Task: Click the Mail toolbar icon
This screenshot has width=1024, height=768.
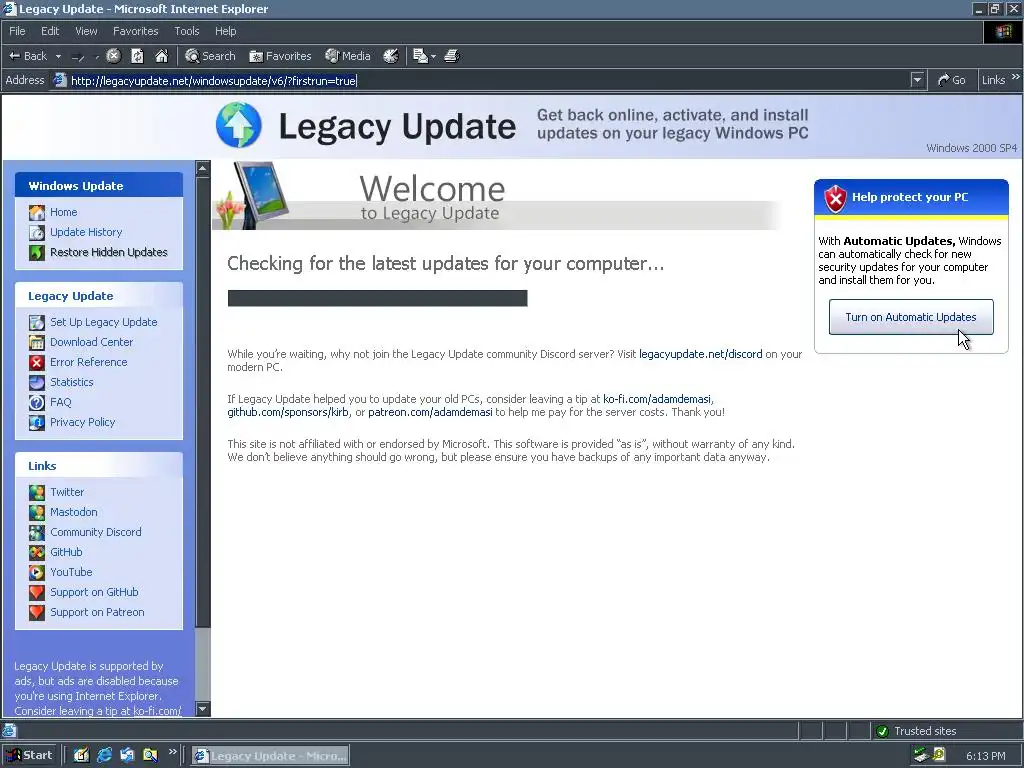Action: tap(421, 56)
